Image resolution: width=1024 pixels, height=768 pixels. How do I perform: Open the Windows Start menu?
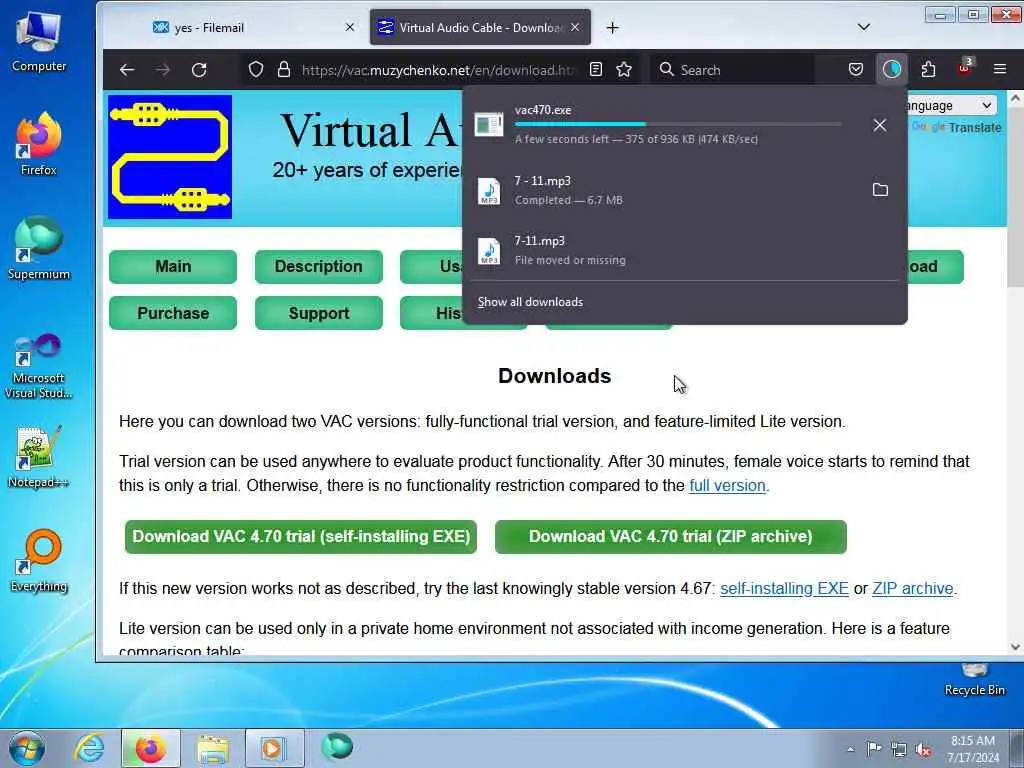[x=27, y=748]
